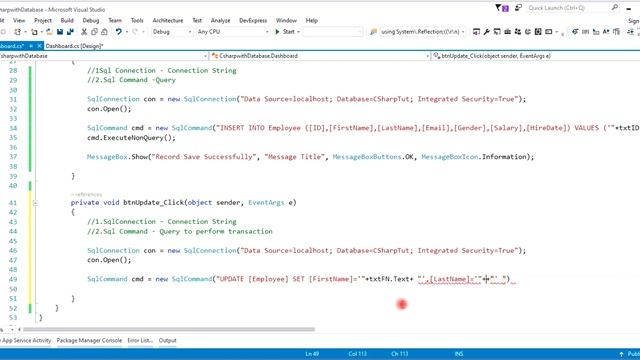Screen dimensions: 640x360
Task: Click inside the Quick Launch search box
Action: [568, 8]
